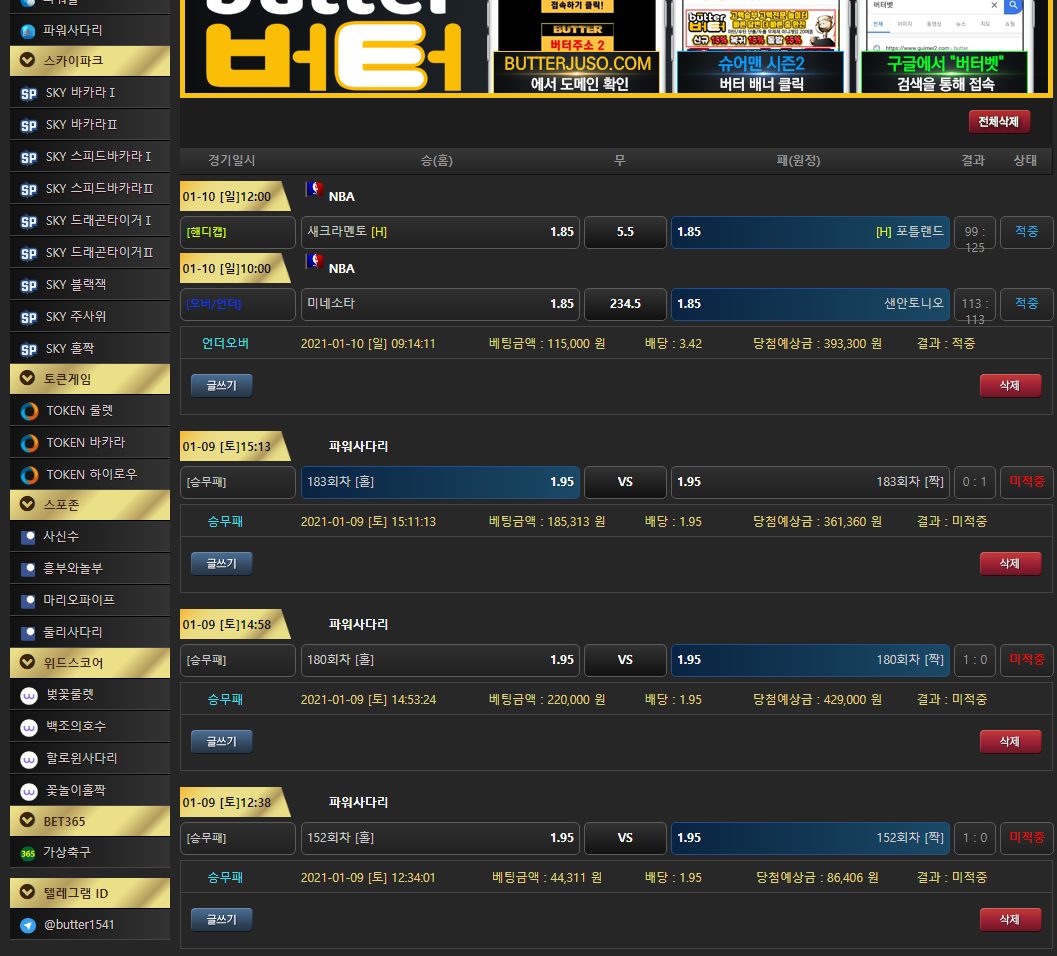The image size is (1057, 956).
Task: Delete the 180회차 bet record
Action: 1010,742
